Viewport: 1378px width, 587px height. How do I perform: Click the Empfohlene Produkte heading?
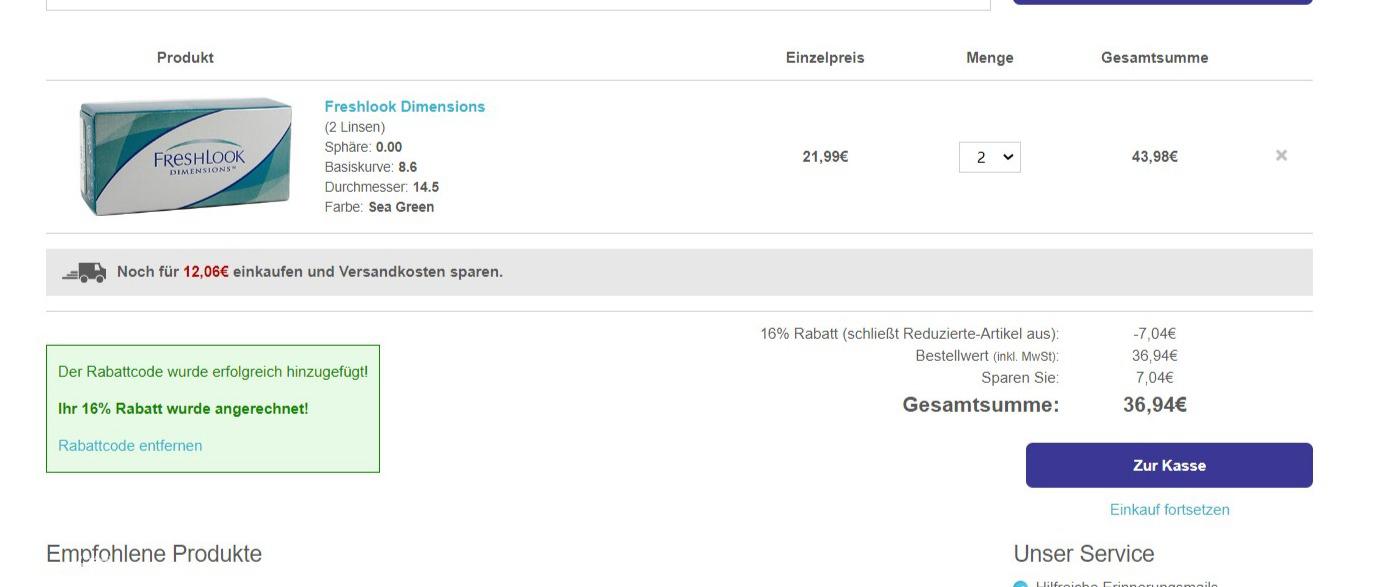click(x=154, y=554)
